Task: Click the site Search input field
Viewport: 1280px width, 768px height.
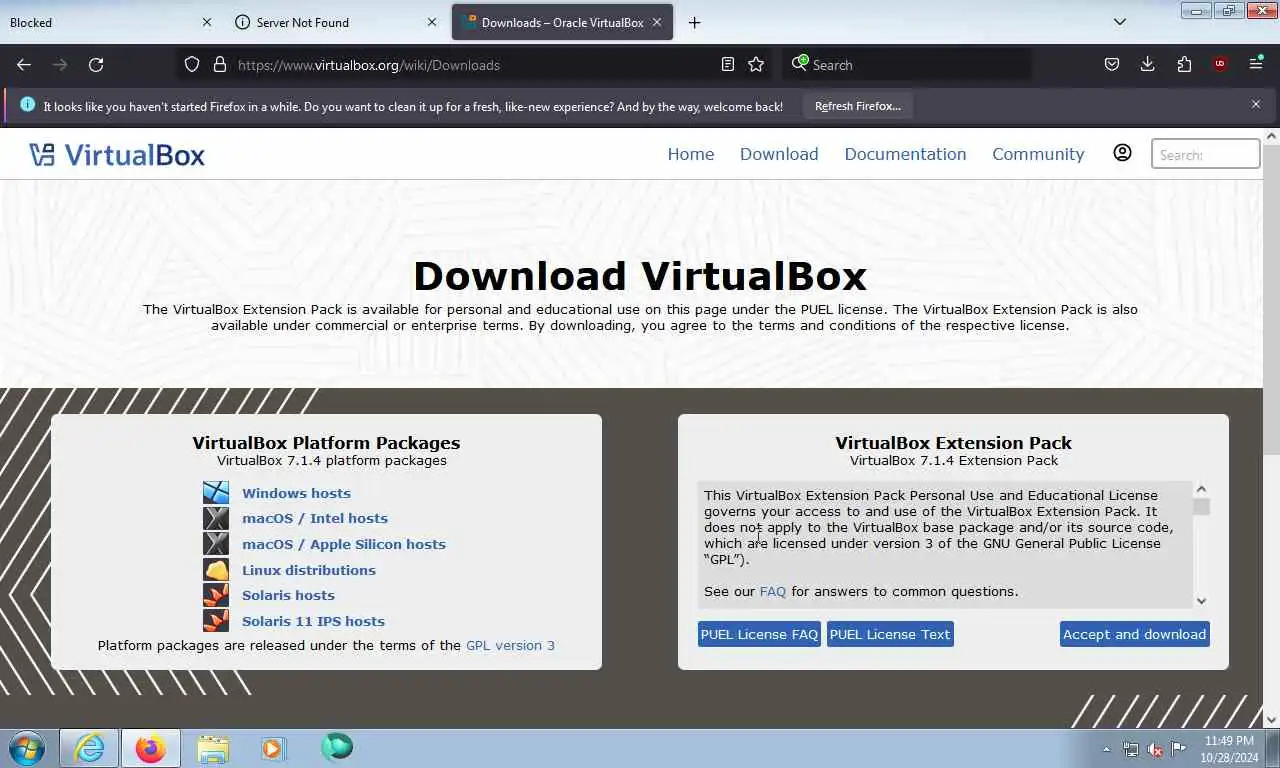Action: 1206,154
